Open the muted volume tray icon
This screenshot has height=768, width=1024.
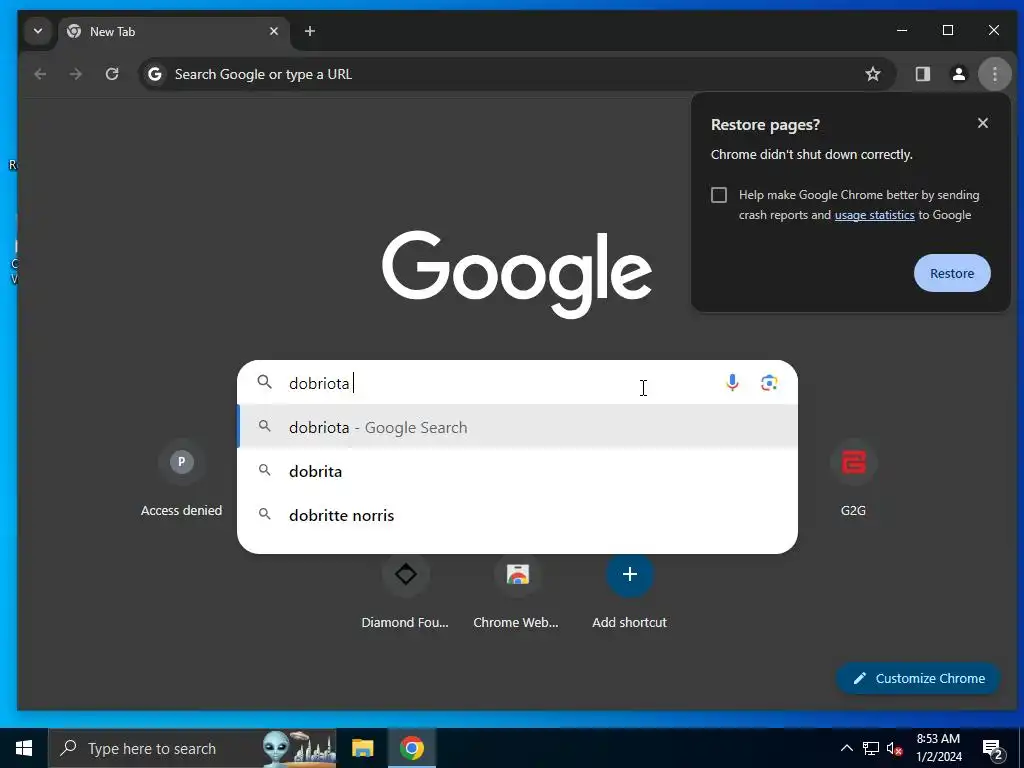pyautogui.click(x=895, y=748)
